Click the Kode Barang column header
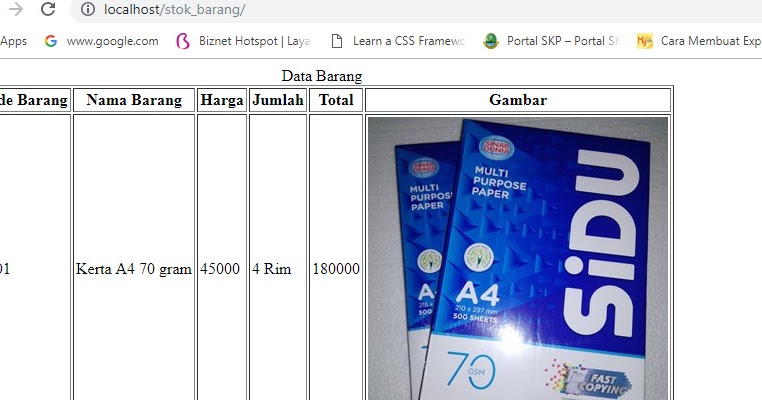Viewport: 762px width, 400px height. [x=34, y=100]
